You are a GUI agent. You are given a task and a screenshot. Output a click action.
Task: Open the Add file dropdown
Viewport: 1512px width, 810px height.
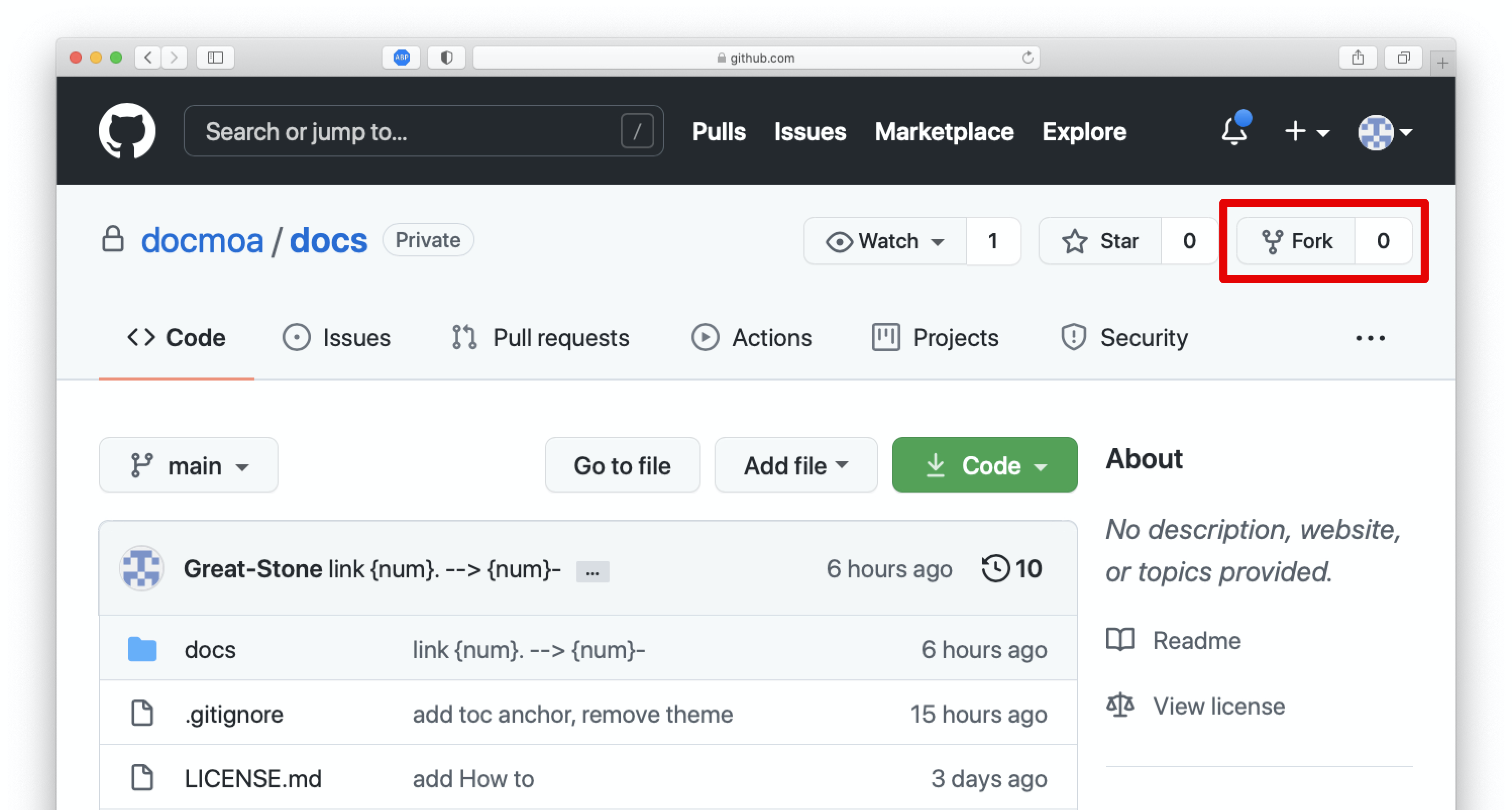point(795,465)
